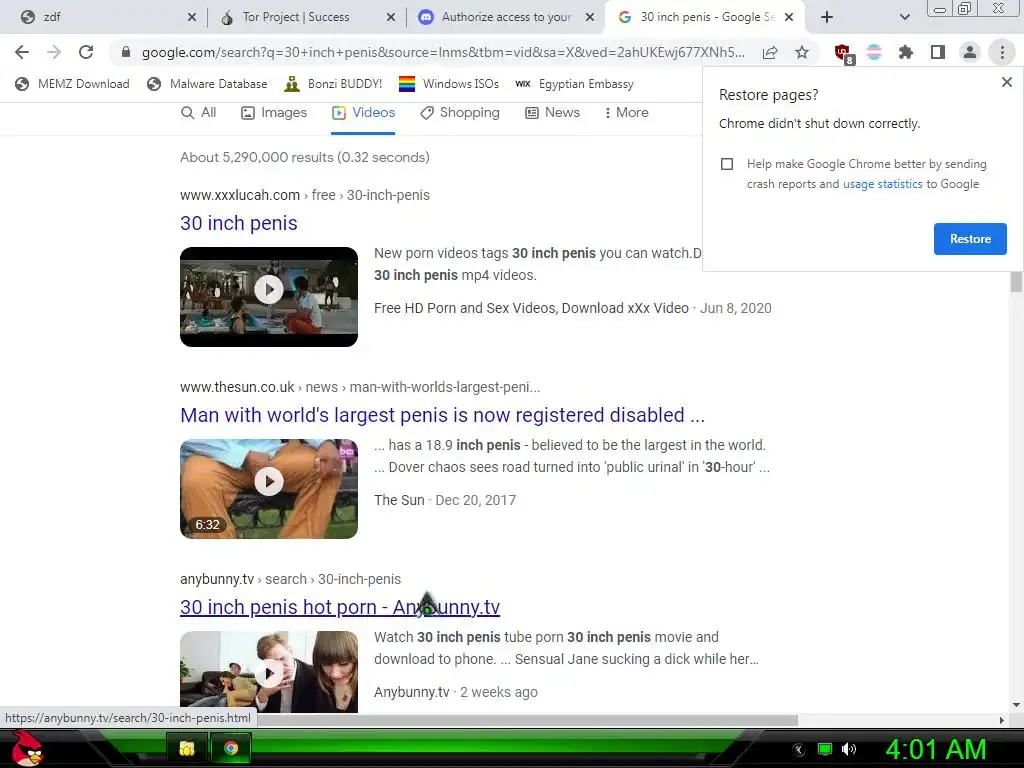The image size is (1024, 768).
Task: Click the share page icon in address bar
Action: click(770, 52)
